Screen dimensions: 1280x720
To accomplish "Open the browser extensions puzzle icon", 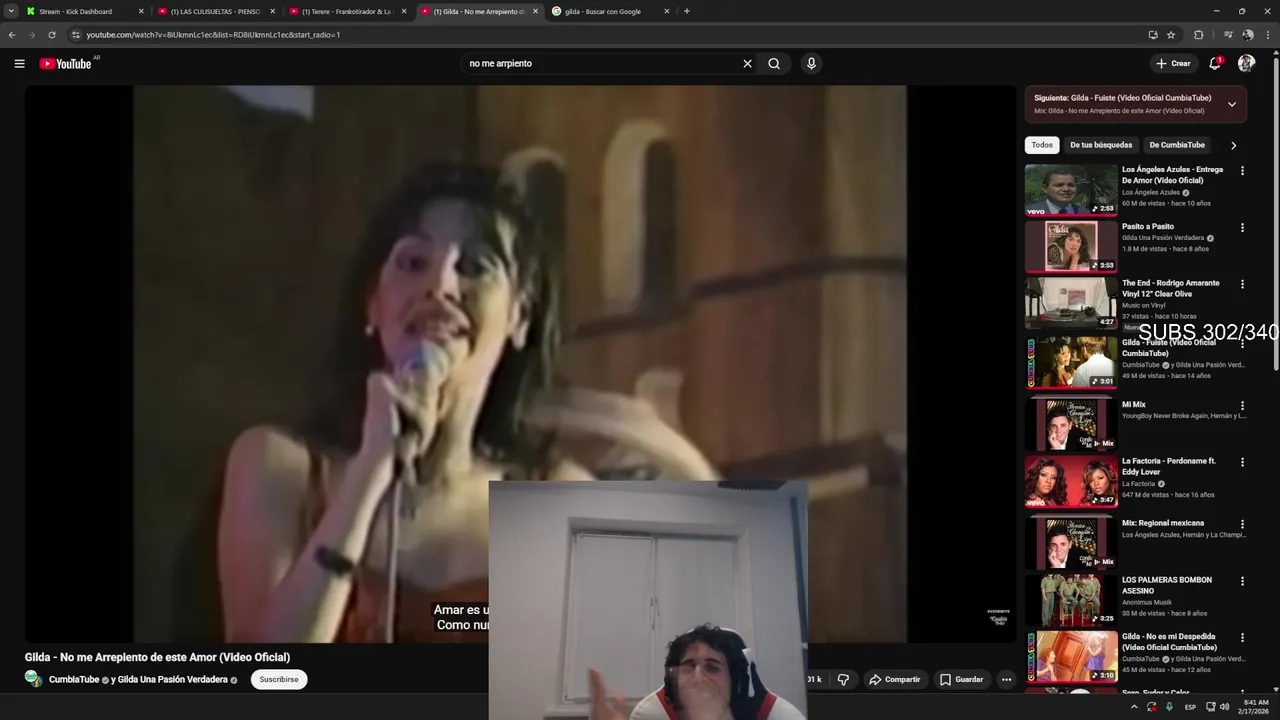I will pyautogui.click(x=1199, y=34).
